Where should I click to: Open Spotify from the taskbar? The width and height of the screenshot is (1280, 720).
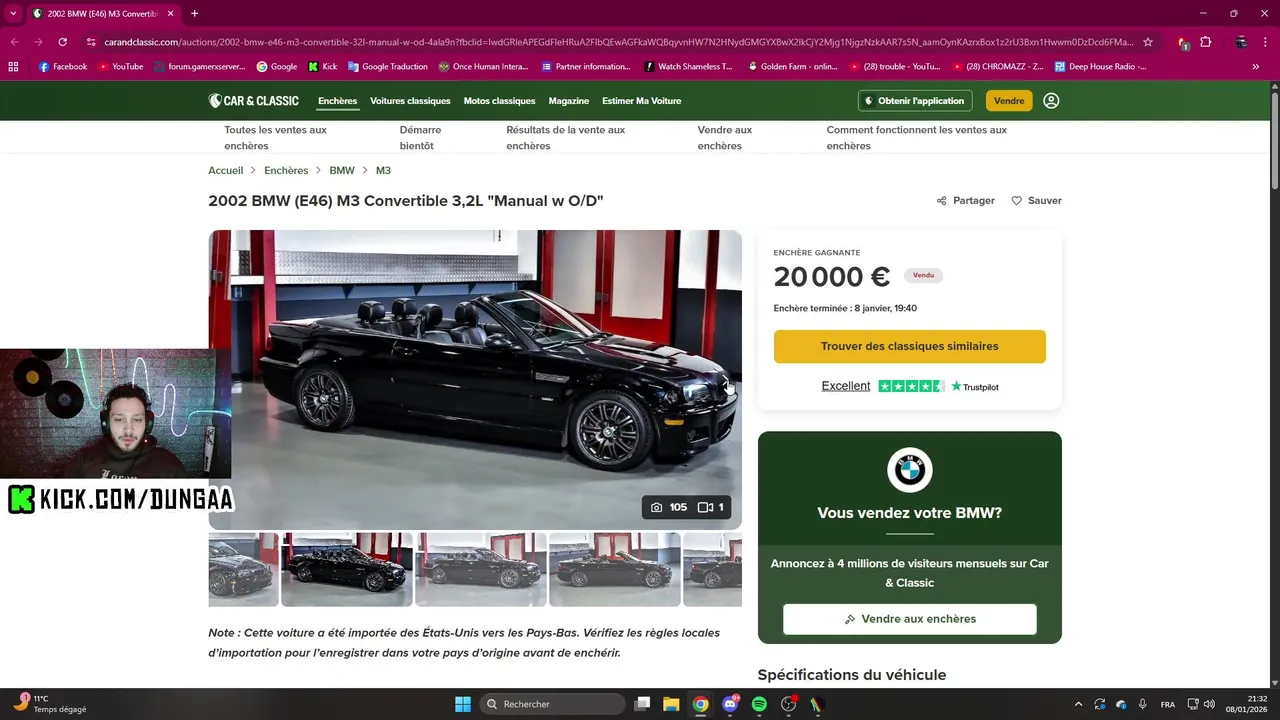759,704
